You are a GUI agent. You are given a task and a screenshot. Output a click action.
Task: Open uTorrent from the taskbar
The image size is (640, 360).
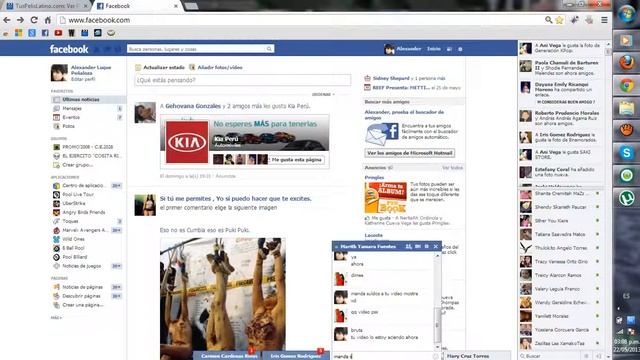coord(627,198)
